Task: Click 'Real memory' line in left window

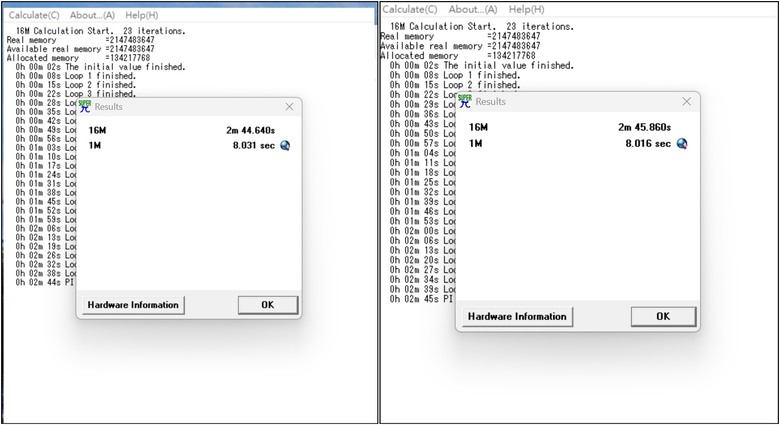Action: pyautogui.click(x=81, y=40)
